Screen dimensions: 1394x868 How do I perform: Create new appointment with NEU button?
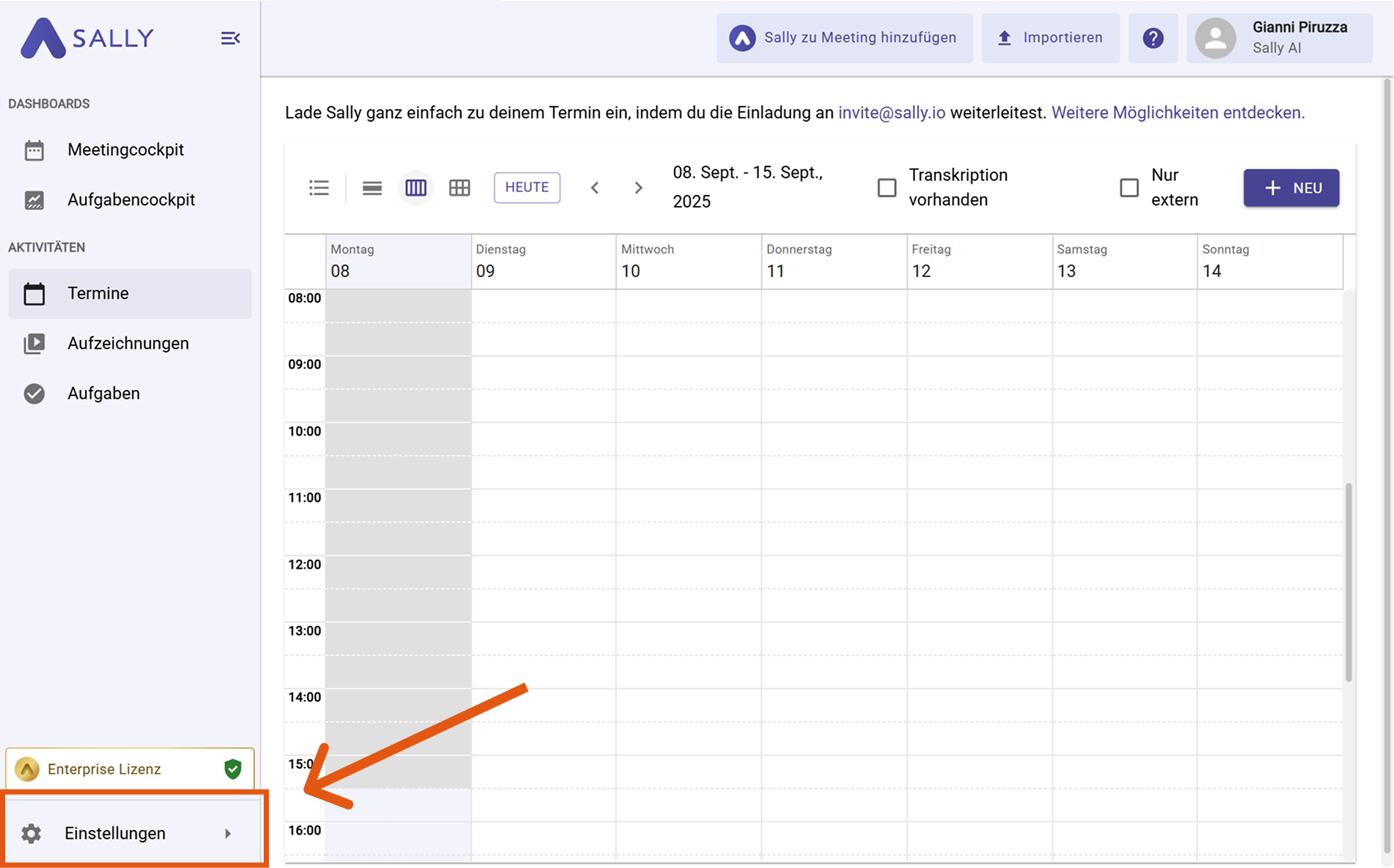click(x=1291, y=188)
